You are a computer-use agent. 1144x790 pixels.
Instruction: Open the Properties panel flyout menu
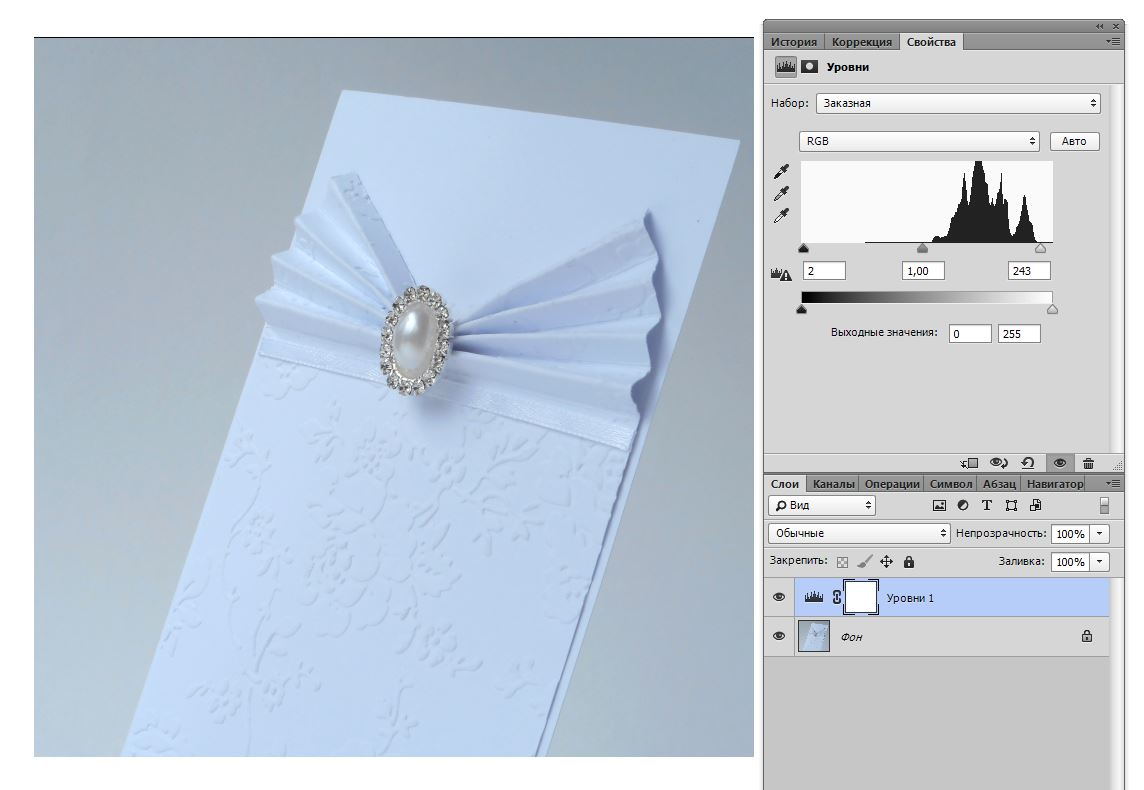(1113, 42)
